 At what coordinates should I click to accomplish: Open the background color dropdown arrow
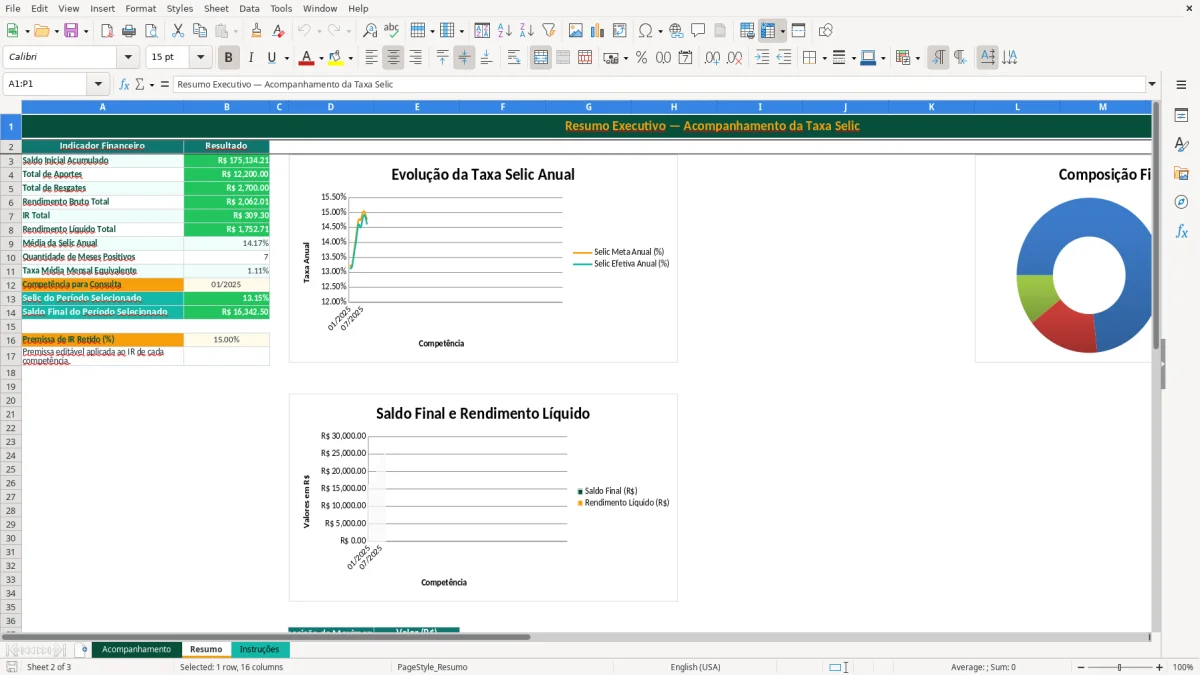(350, 58)
